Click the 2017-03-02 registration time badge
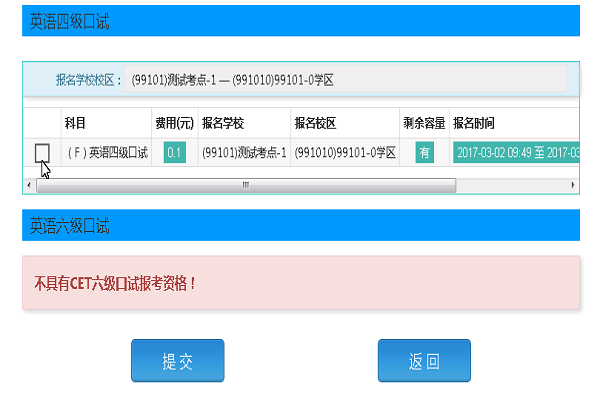 point(516,153)
